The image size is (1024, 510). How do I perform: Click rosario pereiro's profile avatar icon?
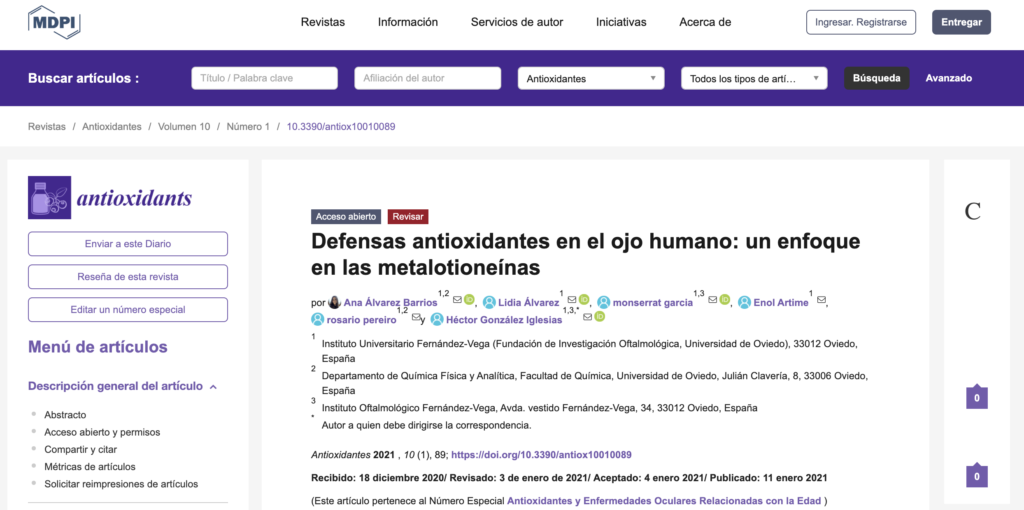(x=318, y=320)
